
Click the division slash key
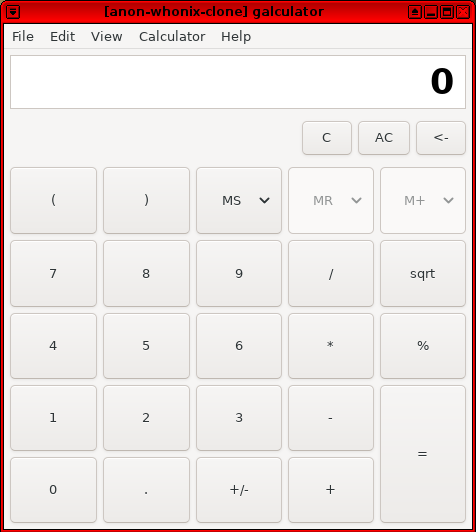tap(331, 273)
